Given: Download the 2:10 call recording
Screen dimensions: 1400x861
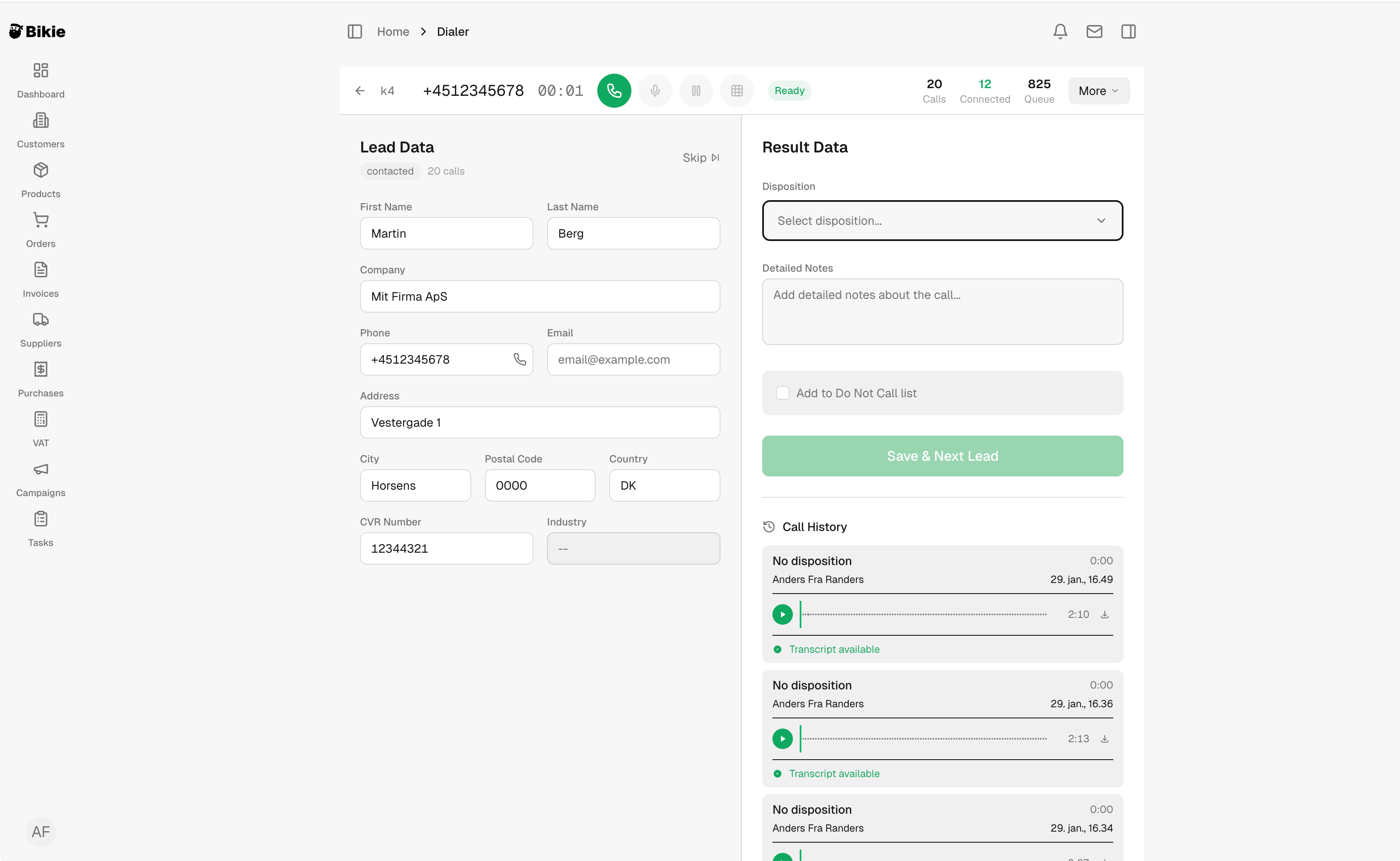Looking at the screenshot, I should 1104,614.
